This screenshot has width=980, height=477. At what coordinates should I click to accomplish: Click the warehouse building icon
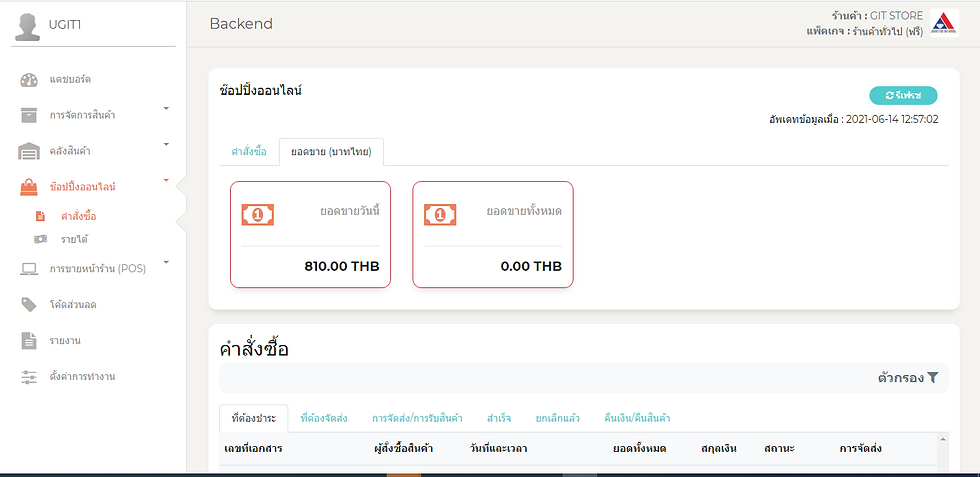[29, 151]
